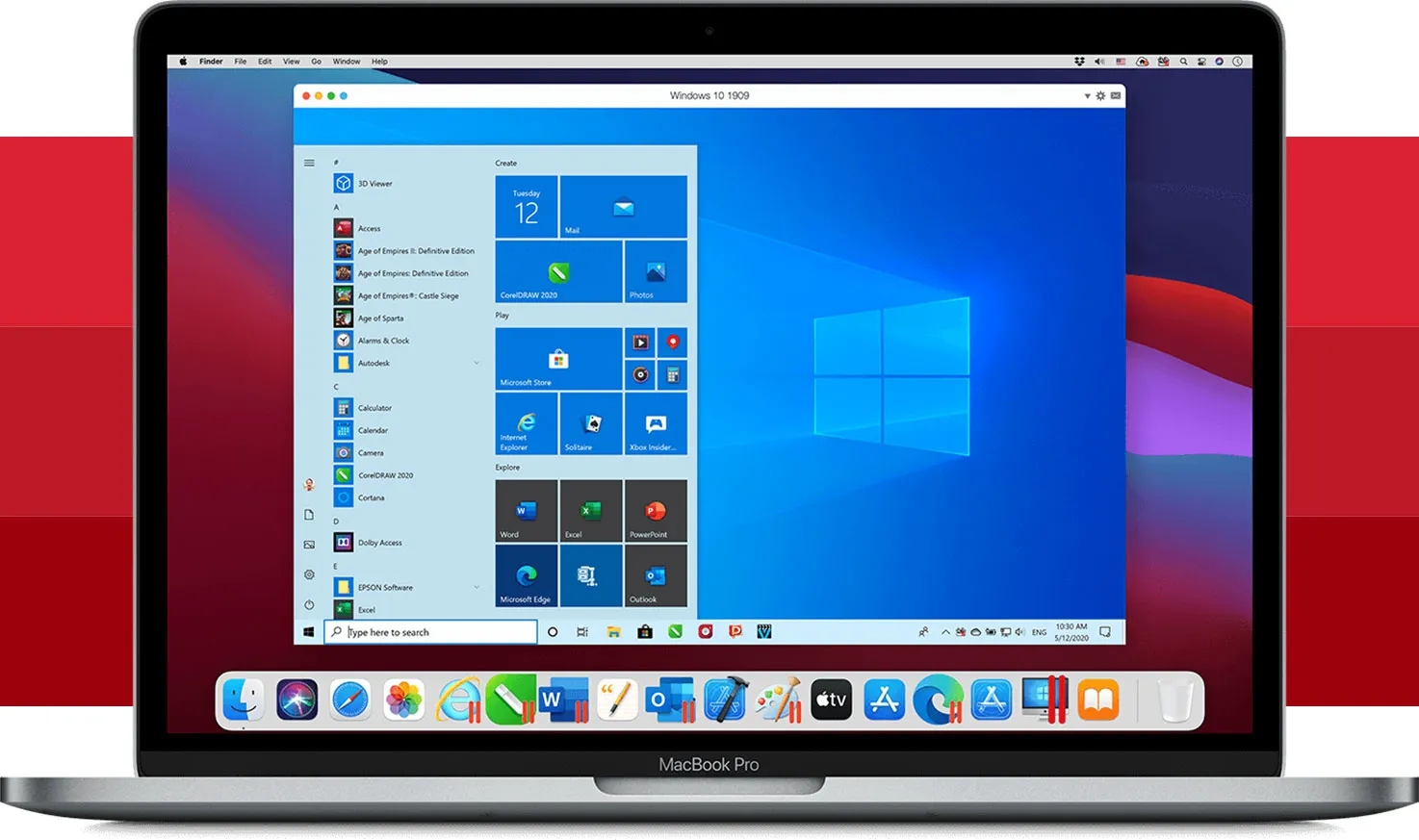Screen dimensions: 1419x840
Task: Open Task View on the taskbar
Action: coord(582,632)
